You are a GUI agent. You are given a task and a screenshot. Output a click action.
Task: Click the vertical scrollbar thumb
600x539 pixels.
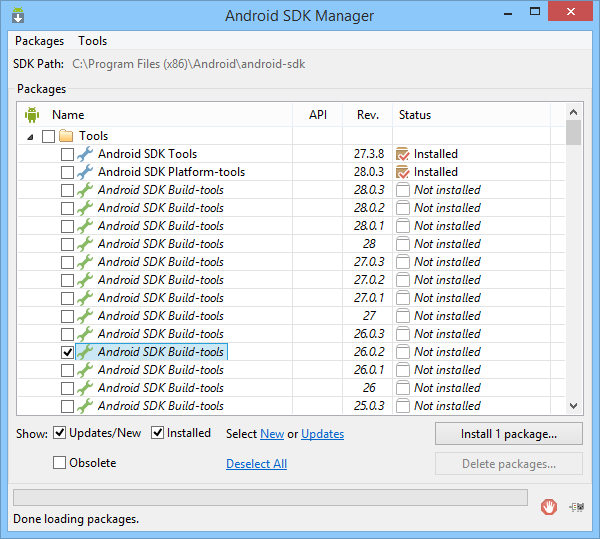tap(573, 132)
